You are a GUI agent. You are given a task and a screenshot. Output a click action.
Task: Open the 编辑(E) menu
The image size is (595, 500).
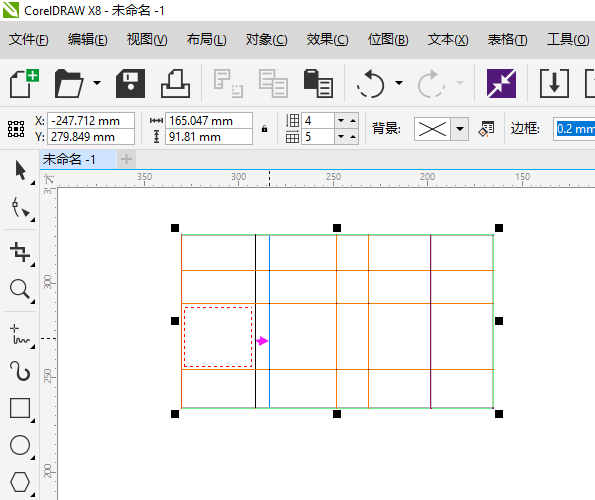tap(88, 39)
